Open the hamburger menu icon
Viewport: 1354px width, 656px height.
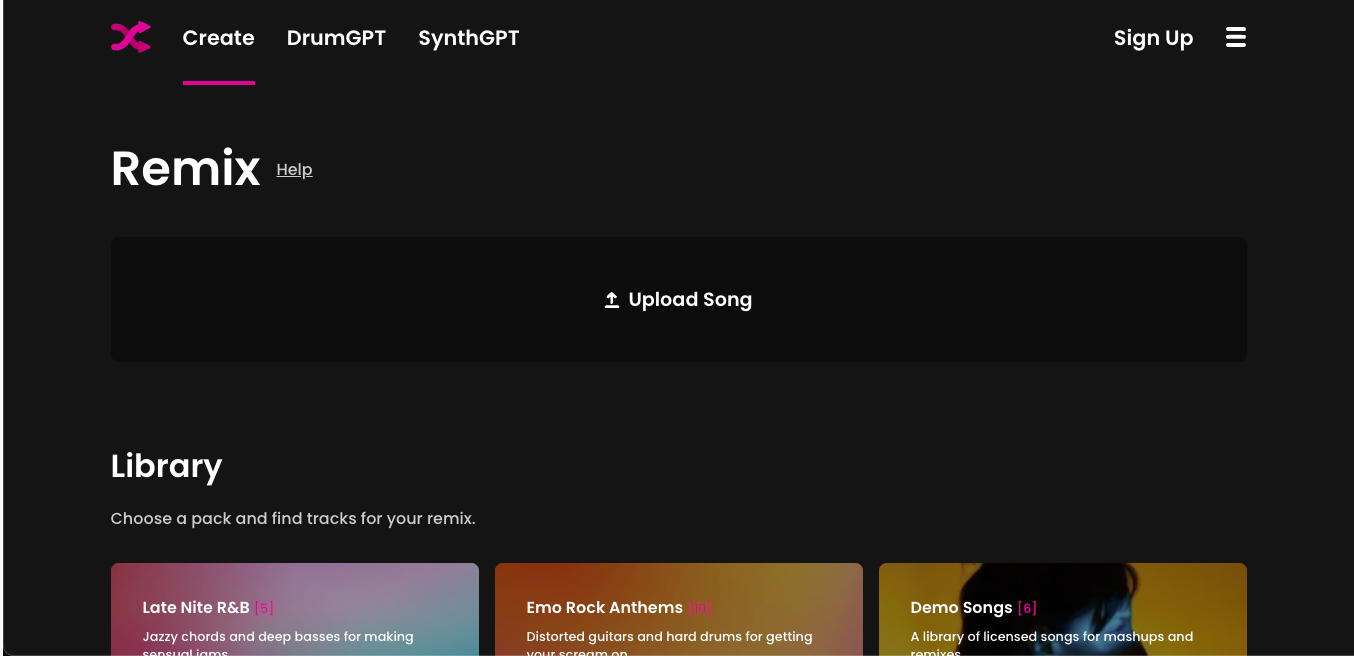point(1236,38)
